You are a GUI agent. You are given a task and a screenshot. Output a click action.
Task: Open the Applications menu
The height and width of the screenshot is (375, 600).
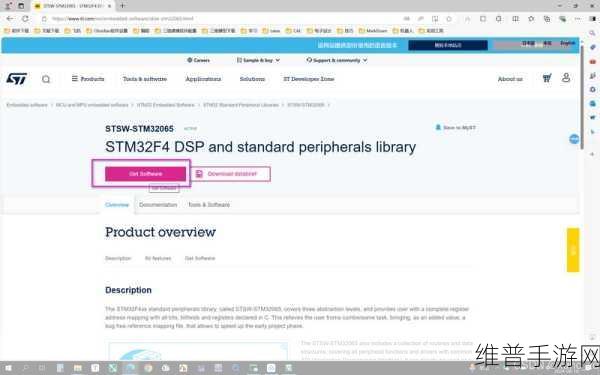coord(203,79)
